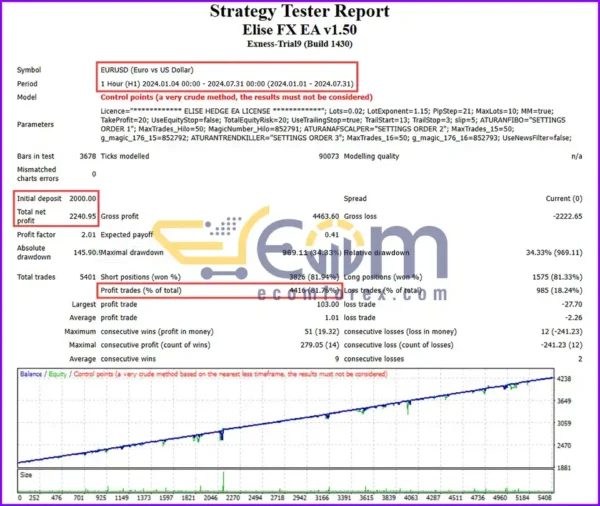Click the "Gross profit" label
The width and height of the screenshot is (600, 506).
point(119,216)
